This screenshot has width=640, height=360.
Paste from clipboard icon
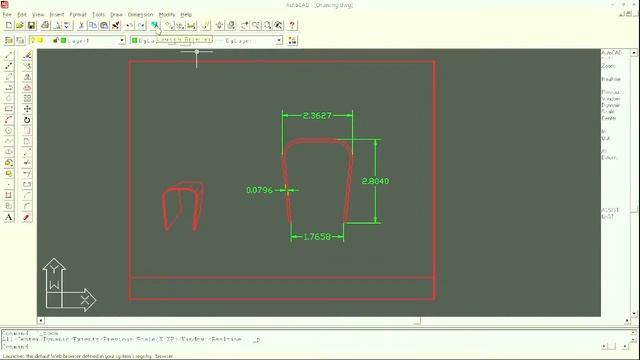tap(104, 26)
